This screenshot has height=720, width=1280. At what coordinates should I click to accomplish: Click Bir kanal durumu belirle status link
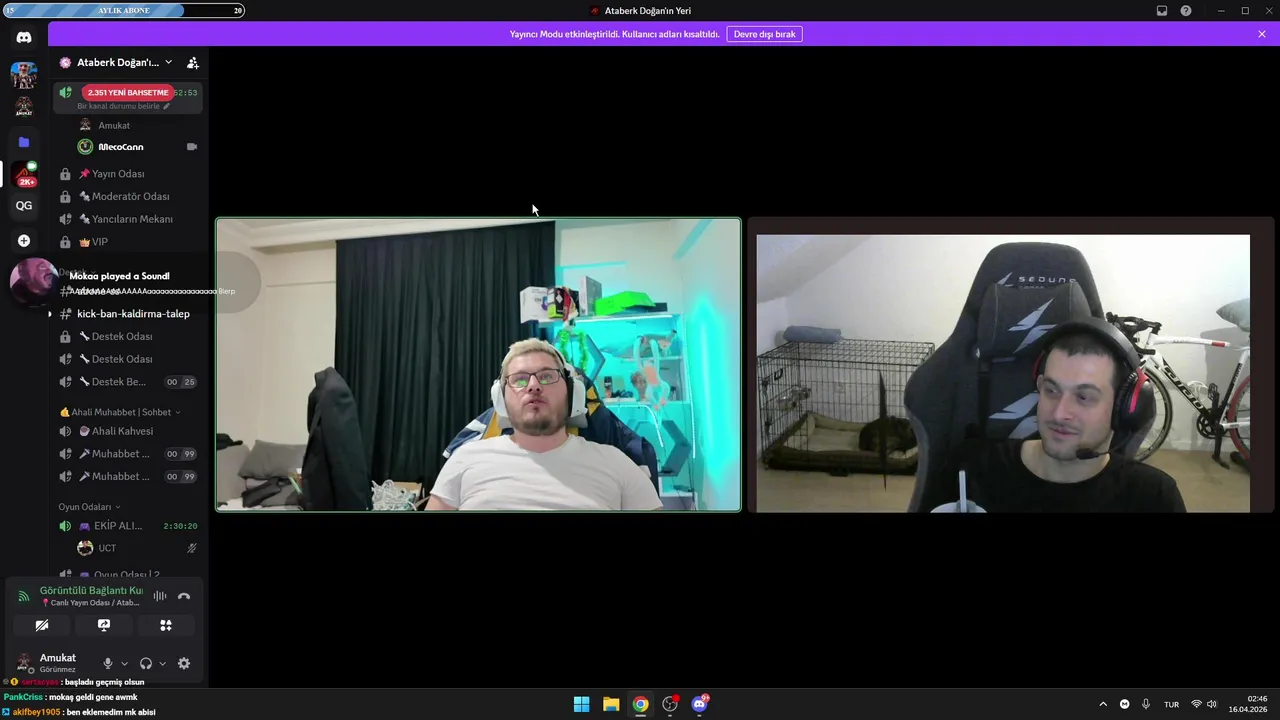coord(124,106)
